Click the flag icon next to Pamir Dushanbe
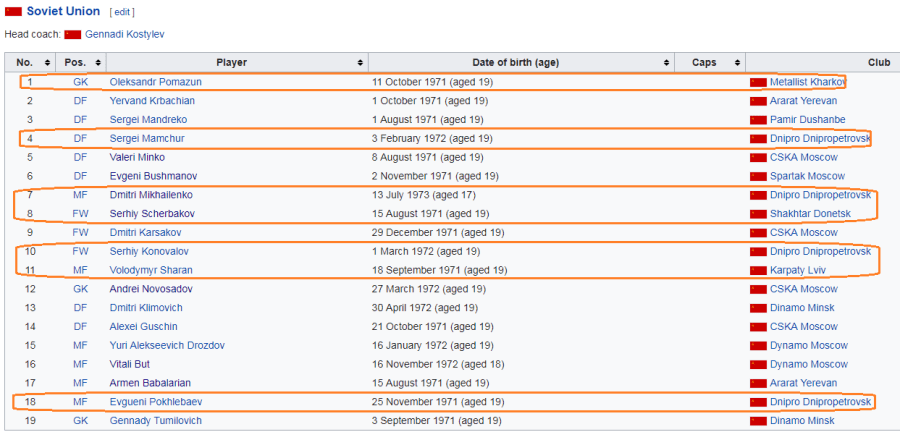 (758, 120)
